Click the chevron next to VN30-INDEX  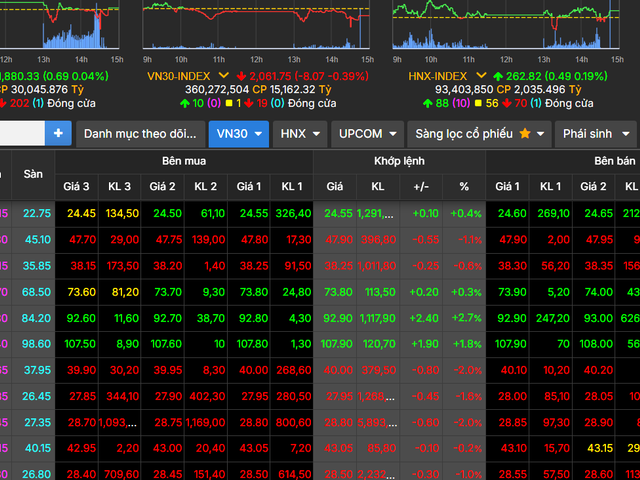click(225, 75)
